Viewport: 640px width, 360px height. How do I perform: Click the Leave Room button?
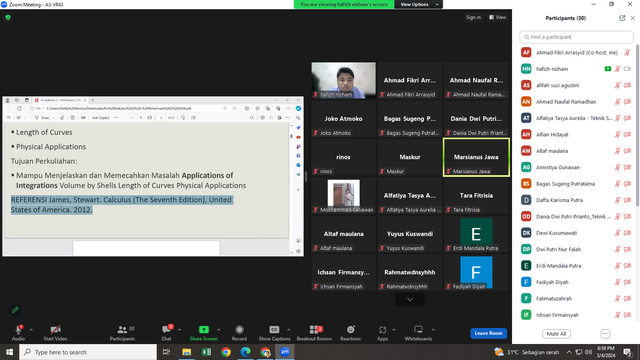click(x=489, y=333)
